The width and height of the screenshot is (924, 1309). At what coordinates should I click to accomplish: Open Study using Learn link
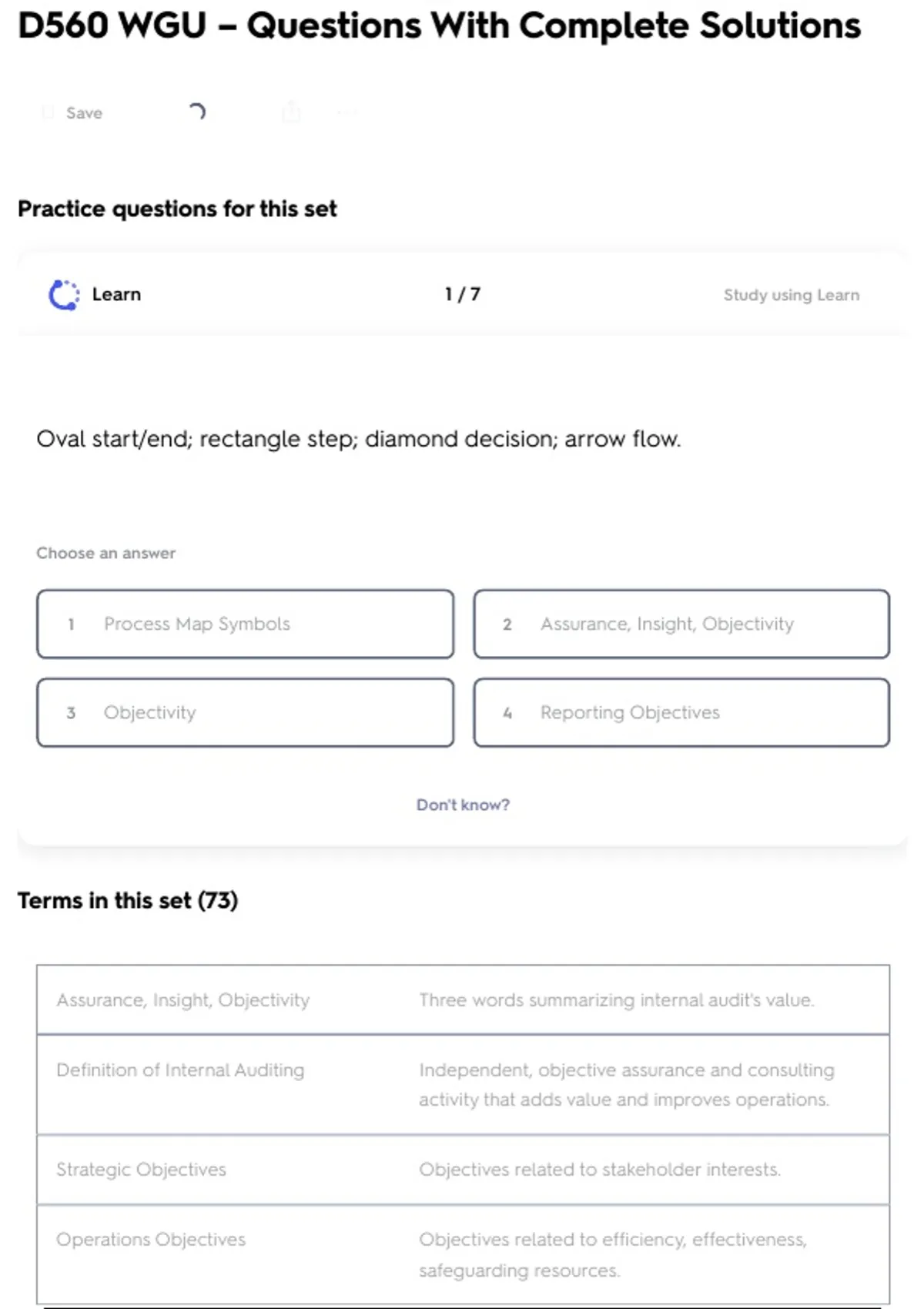coord(791,295)
